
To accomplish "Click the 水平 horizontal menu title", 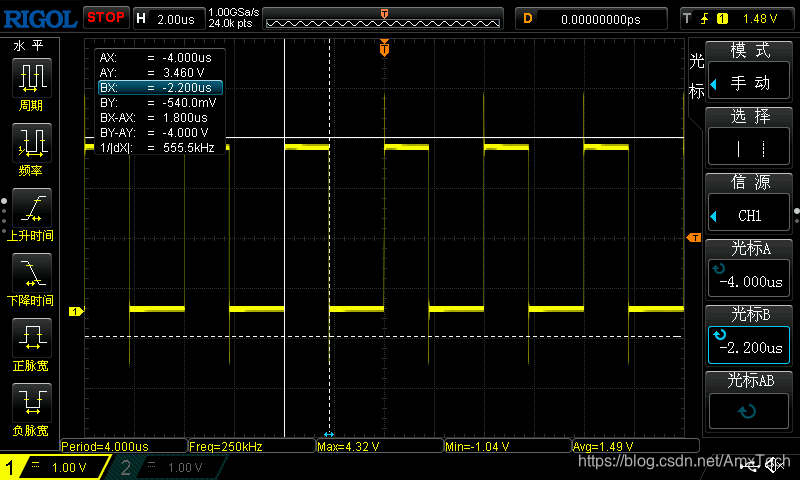I will tap(29, 46).
